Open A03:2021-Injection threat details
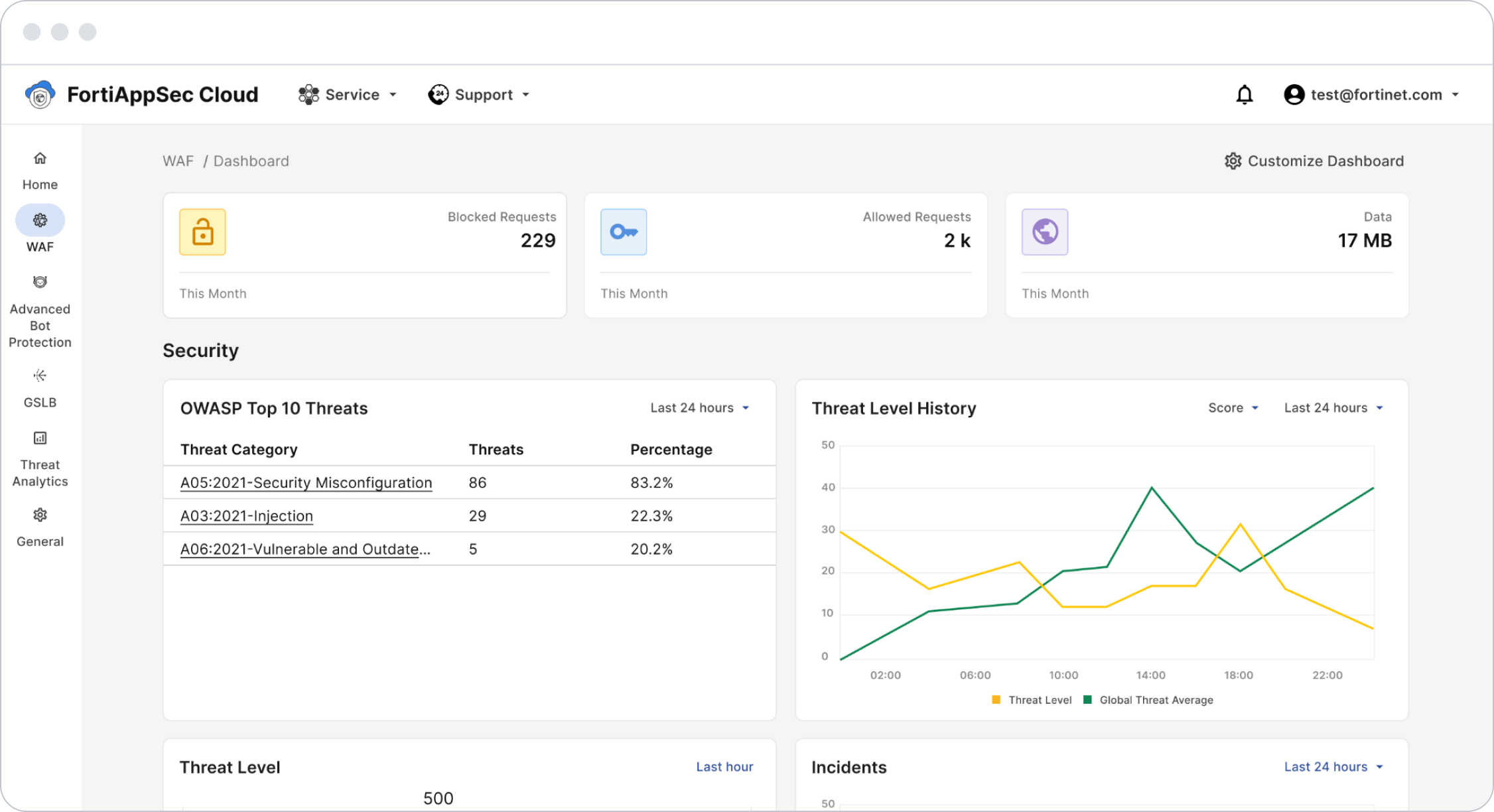This screenshot has height=812, width=1494. click(247, 515)
